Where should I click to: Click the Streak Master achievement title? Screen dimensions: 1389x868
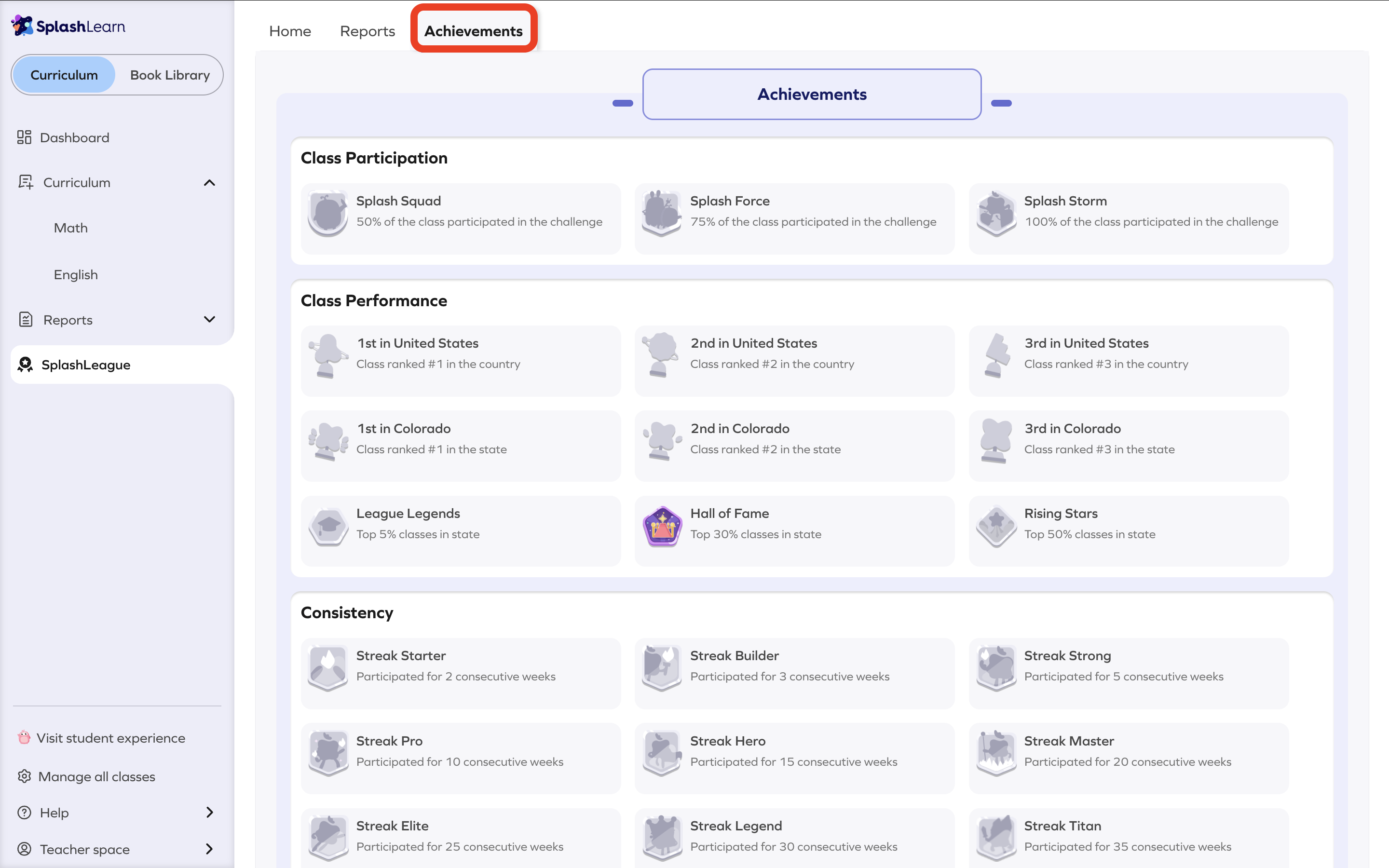[1069, 741]
